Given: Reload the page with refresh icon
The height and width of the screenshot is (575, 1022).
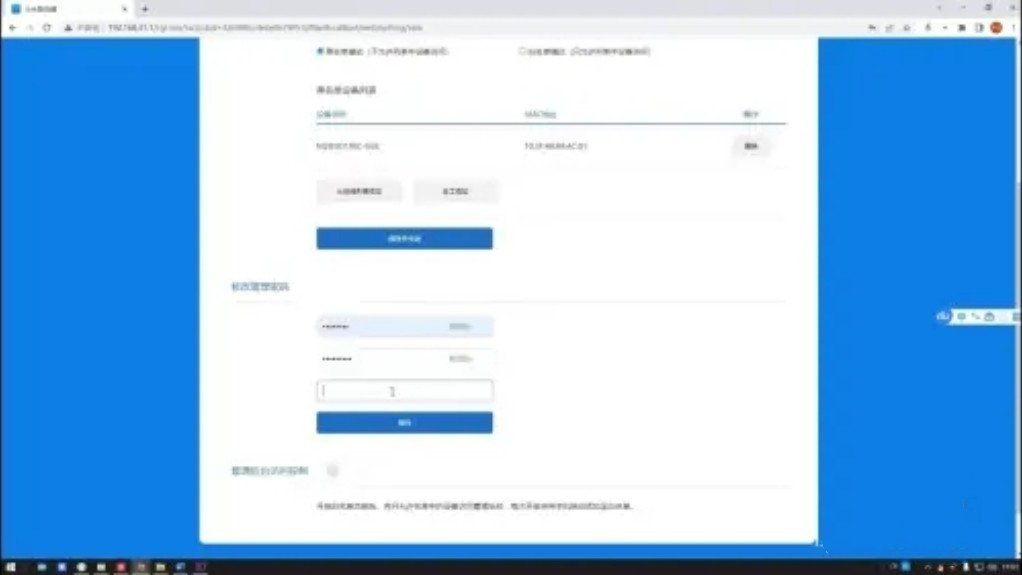Looking at the screenshot, I should [47, 28].
